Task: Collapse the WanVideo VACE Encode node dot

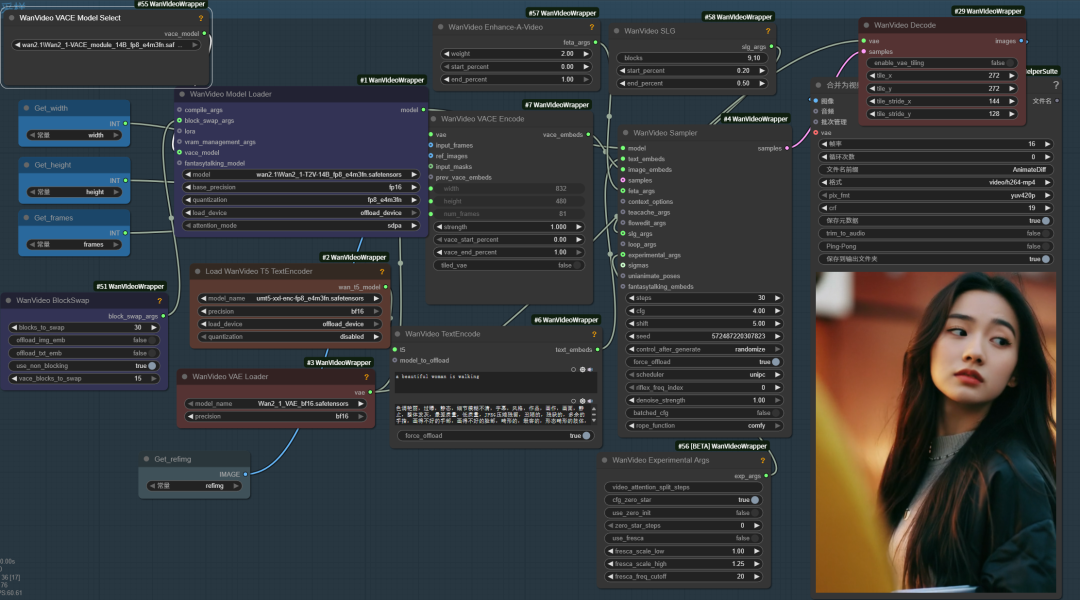Action: [433, 118]
